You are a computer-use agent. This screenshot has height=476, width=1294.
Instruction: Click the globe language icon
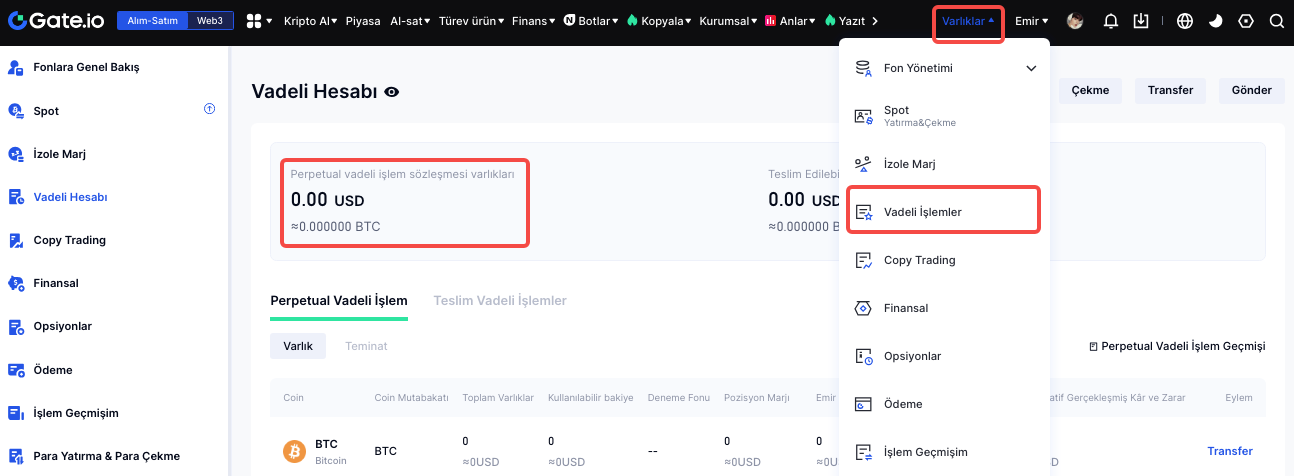pyautogui.click(x=1185, y=21)
